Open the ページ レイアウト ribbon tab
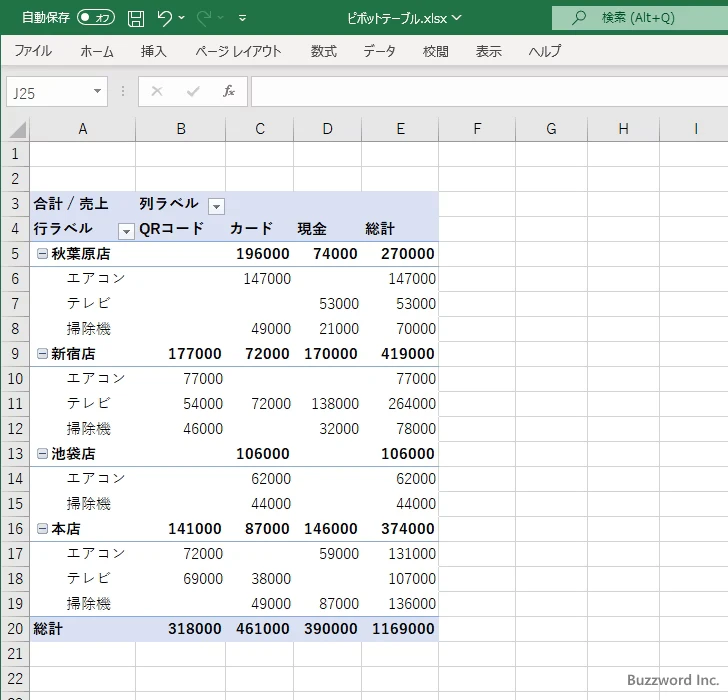Screen dimensions: 728x700 [238, 51]
